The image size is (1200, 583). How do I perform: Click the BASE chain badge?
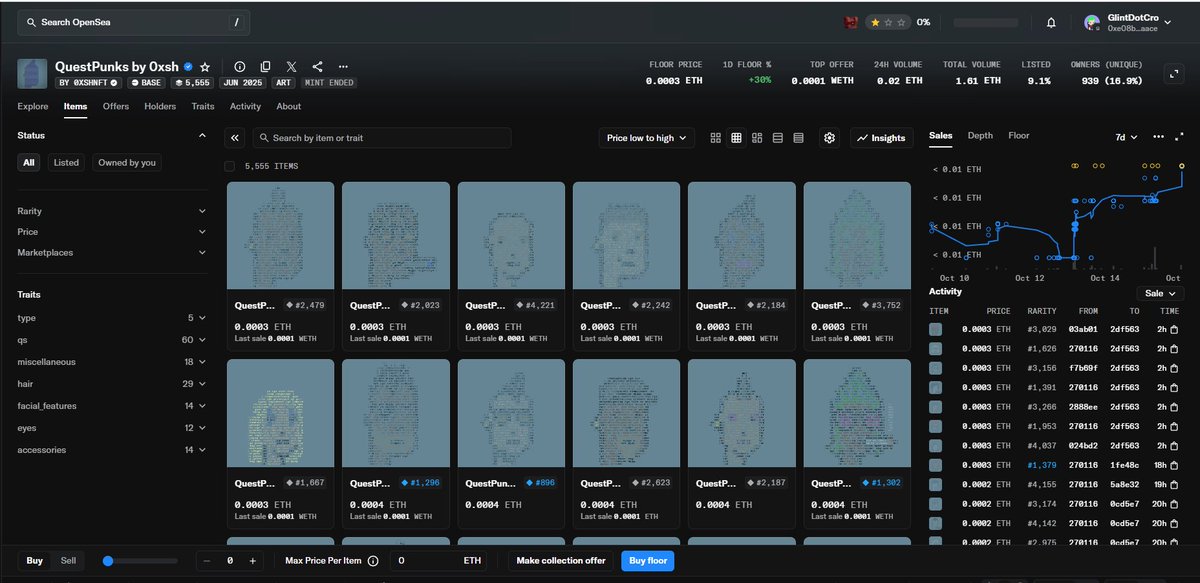[x=145, y=83]
